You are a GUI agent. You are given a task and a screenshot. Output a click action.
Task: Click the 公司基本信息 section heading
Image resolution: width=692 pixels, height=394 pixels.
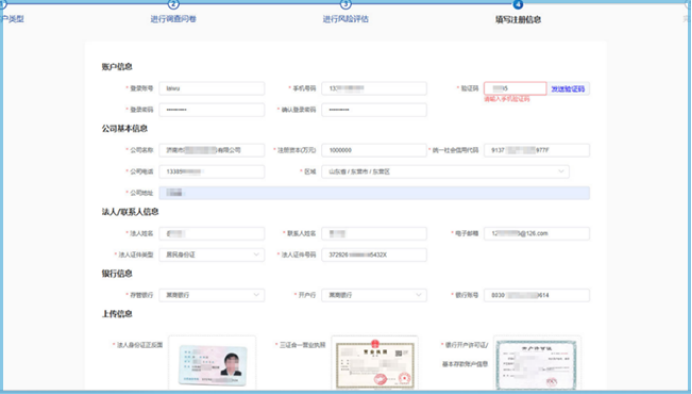pos(124,128)
